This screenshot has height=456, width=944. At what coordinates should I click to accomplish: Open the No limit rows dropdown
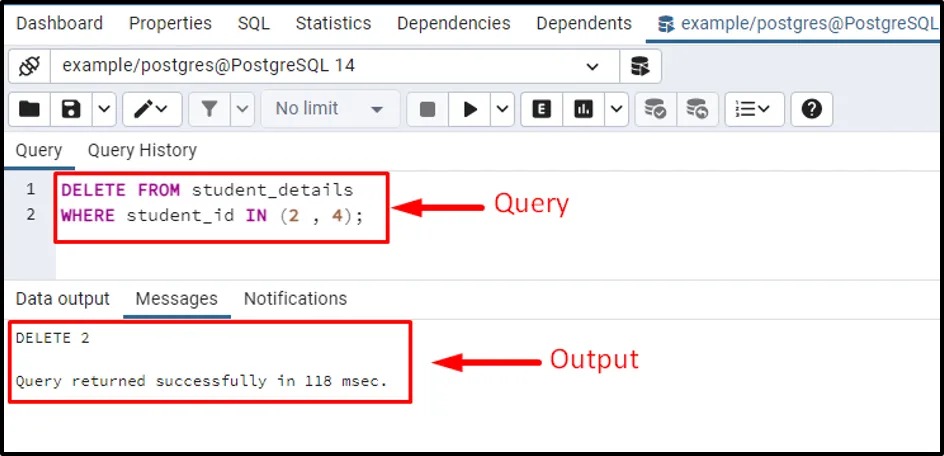(329, 109)
